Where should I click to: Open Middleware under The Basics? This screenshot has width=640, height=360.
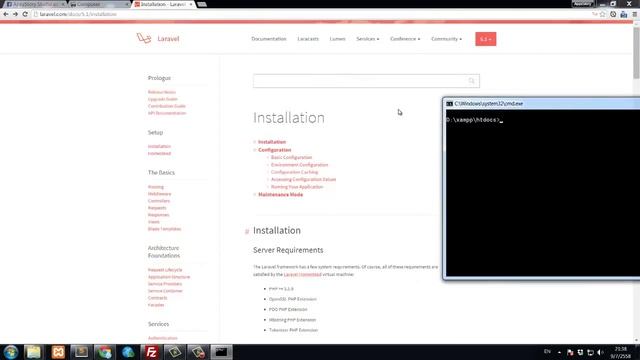pyautogui.click(x=159, y=194)
